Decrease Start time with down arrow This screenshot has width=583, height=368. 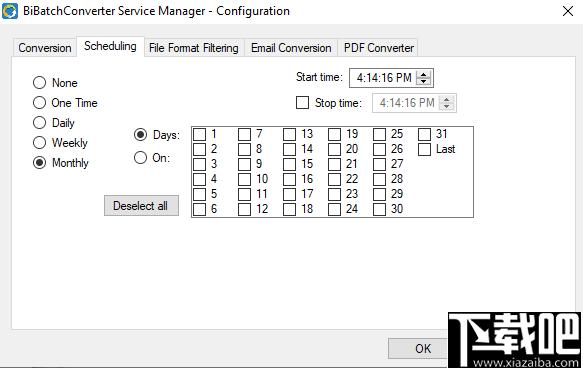423,81
